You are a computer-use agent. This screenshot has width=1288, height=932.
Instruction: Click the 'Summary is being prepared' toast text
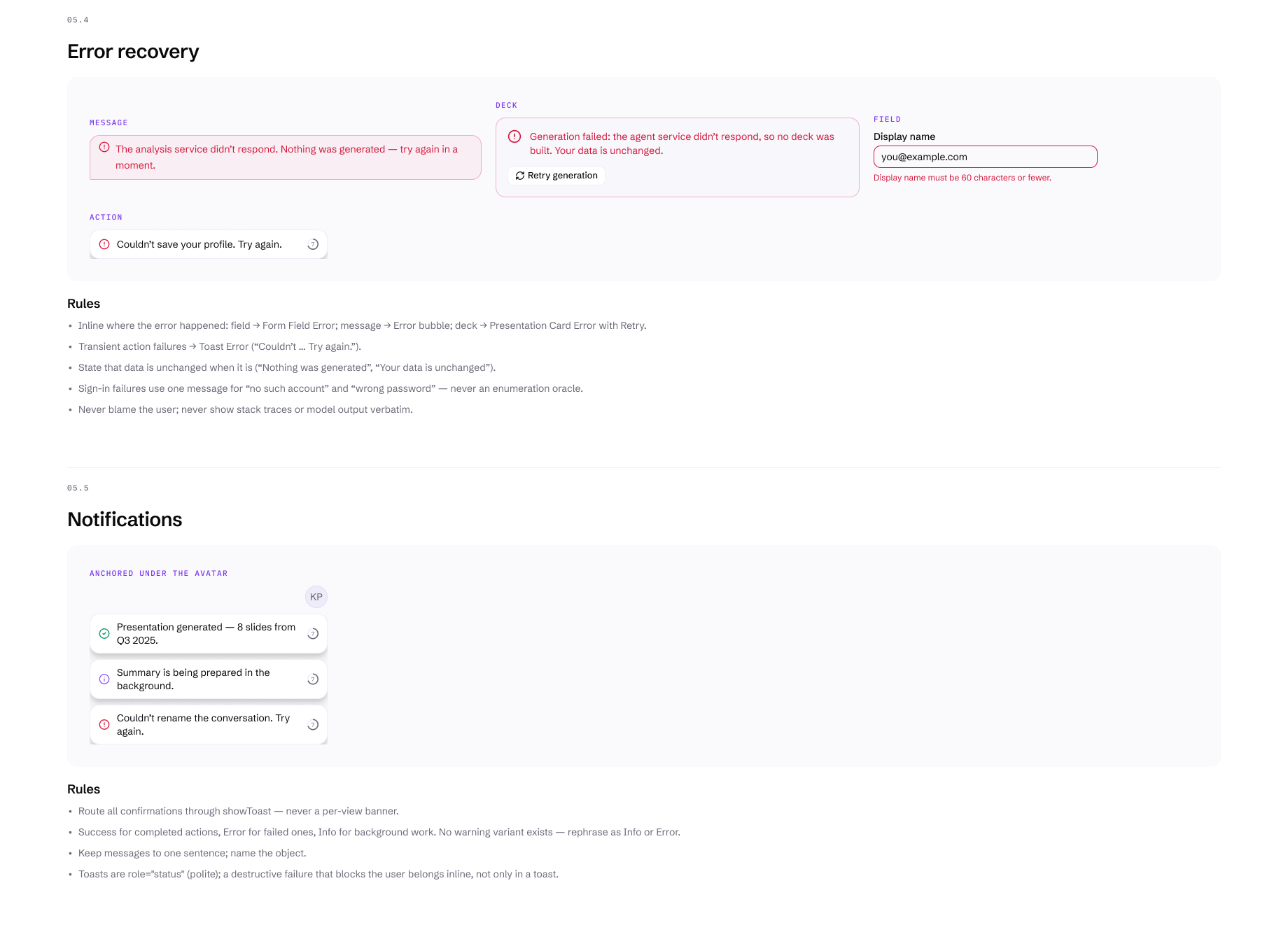[193, 679]
